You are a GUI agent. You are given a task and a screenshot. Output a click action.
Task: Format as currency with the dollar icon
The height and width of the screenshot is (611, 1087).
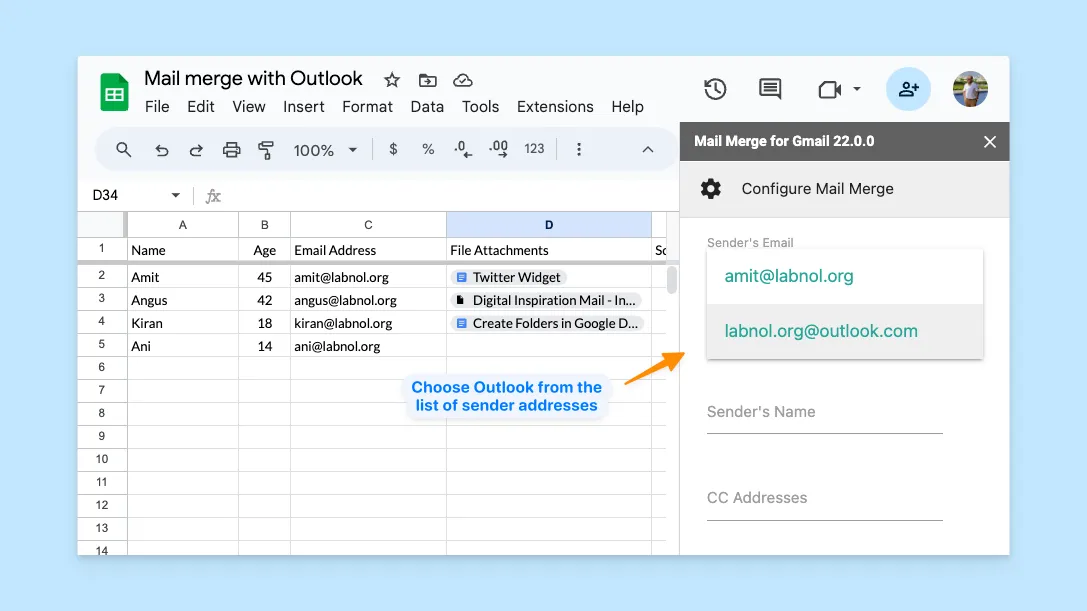click(x=392, y=148)
